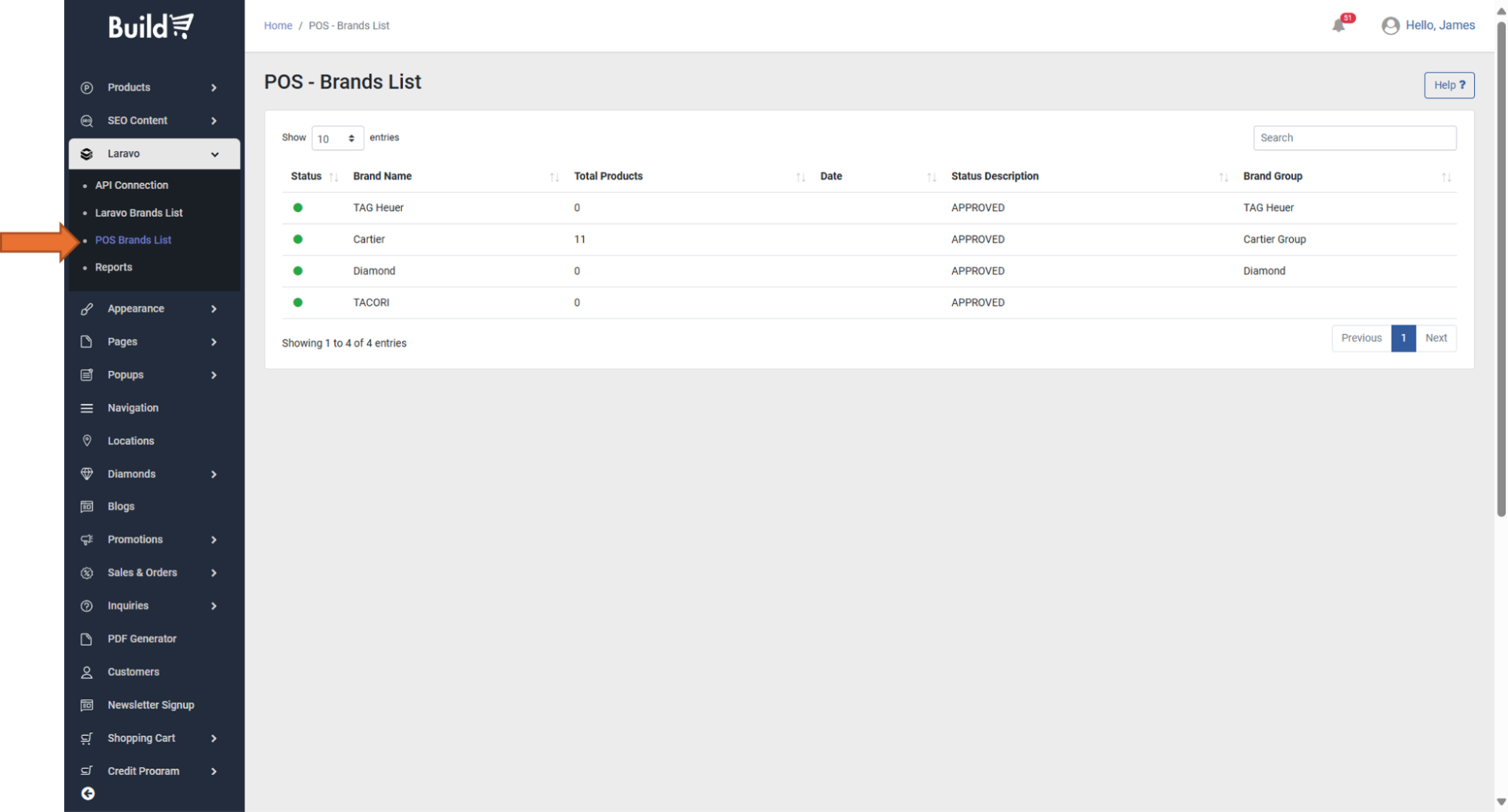The image size is (1508, 812).
Task: Click the sidebar collapse arrow icon
Action: [88, 793]
